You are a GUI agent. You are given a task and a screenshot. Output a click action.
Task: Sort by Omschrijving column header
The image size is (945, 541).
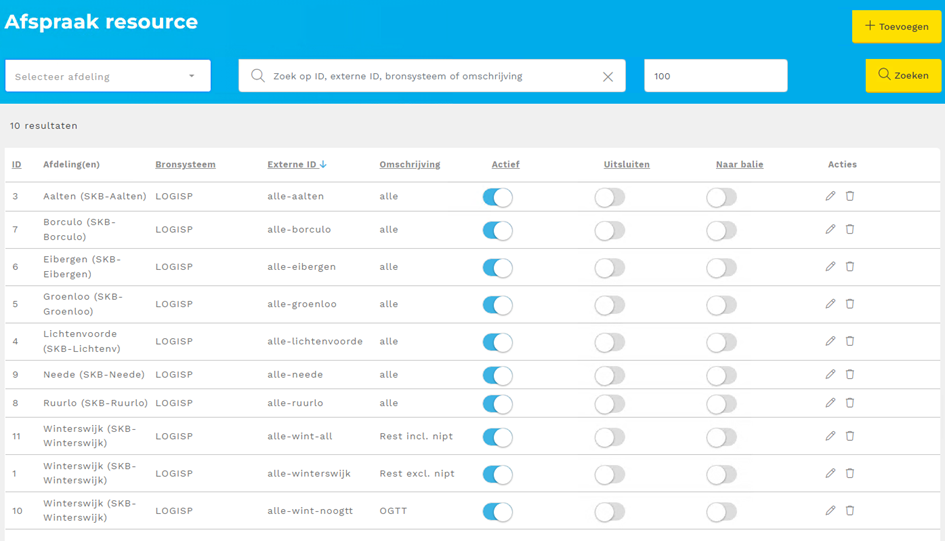coord(409,164)
